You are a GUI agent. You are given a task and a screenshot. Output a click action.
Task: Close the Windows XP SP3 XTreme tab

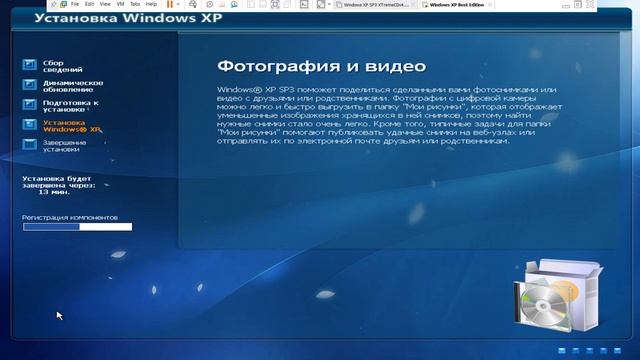point(413,5)
